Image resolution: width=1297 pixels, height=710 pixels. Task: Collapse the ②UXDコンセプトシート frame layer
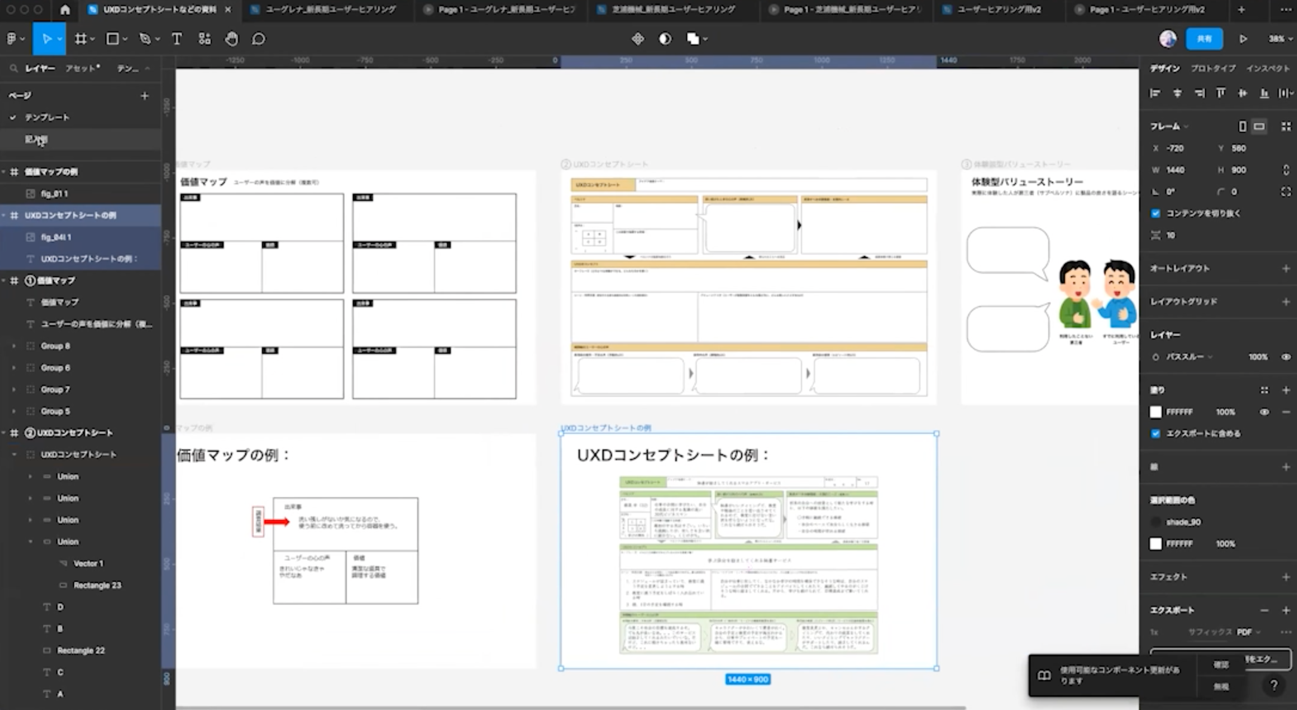point(5,433)
